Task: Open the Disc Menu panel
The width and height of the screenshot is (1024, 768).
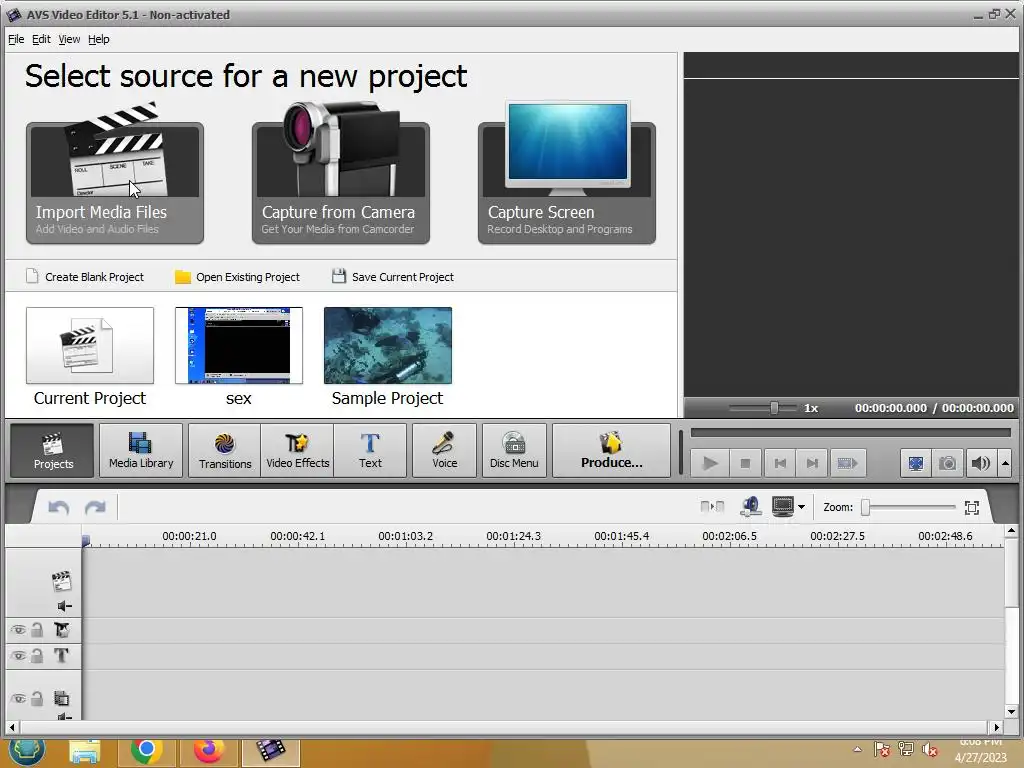Action: (515, 451)
